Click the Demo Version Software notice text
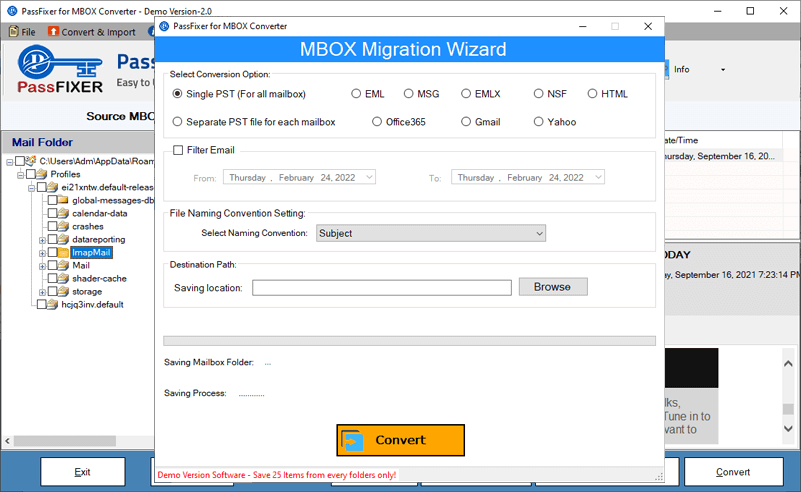 [277, 475]
